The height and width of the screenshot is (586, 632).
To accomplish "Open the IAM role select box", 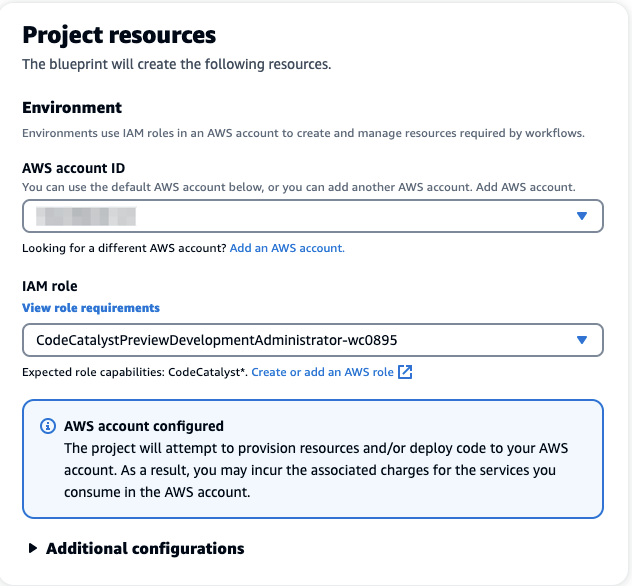I will (300, 340).
